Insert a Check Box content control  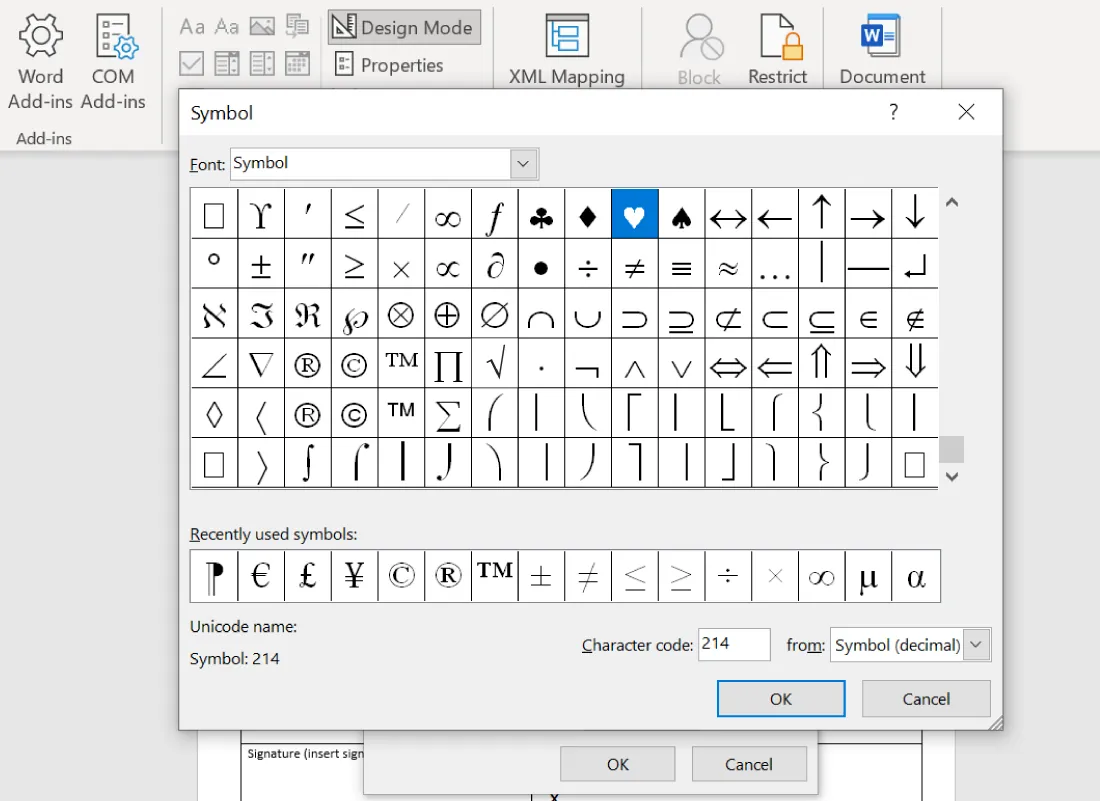click(191, 63)
